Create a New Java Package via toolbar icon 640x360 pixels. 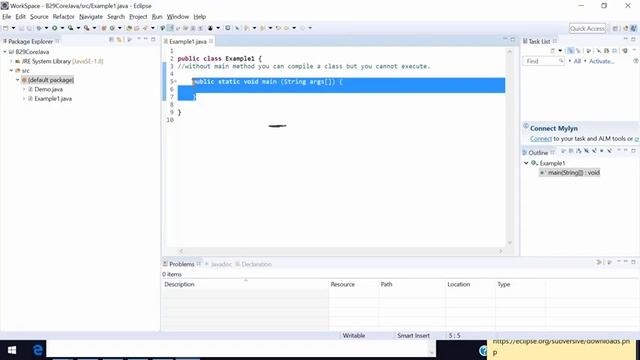pyautogui.click(x=104, y=28)
